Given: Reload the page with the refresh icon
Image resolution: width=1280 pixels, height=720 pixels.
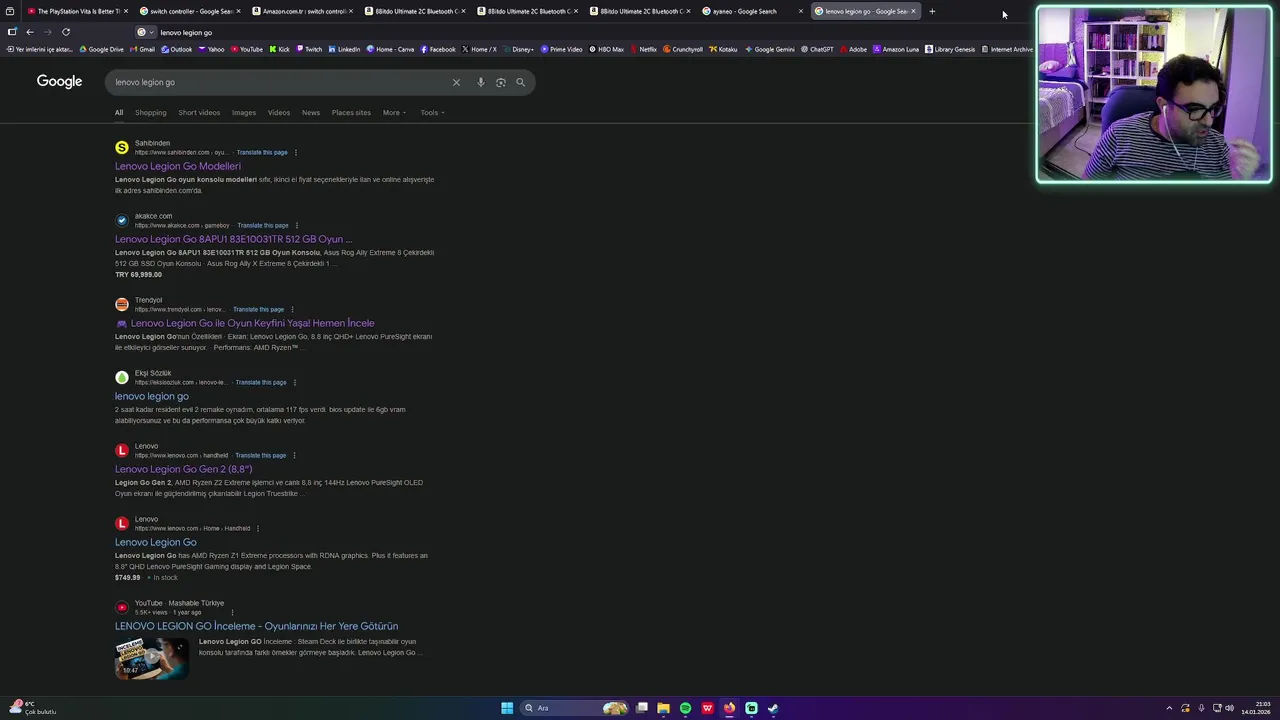Looking at the screenshot, I should (66, 32).
